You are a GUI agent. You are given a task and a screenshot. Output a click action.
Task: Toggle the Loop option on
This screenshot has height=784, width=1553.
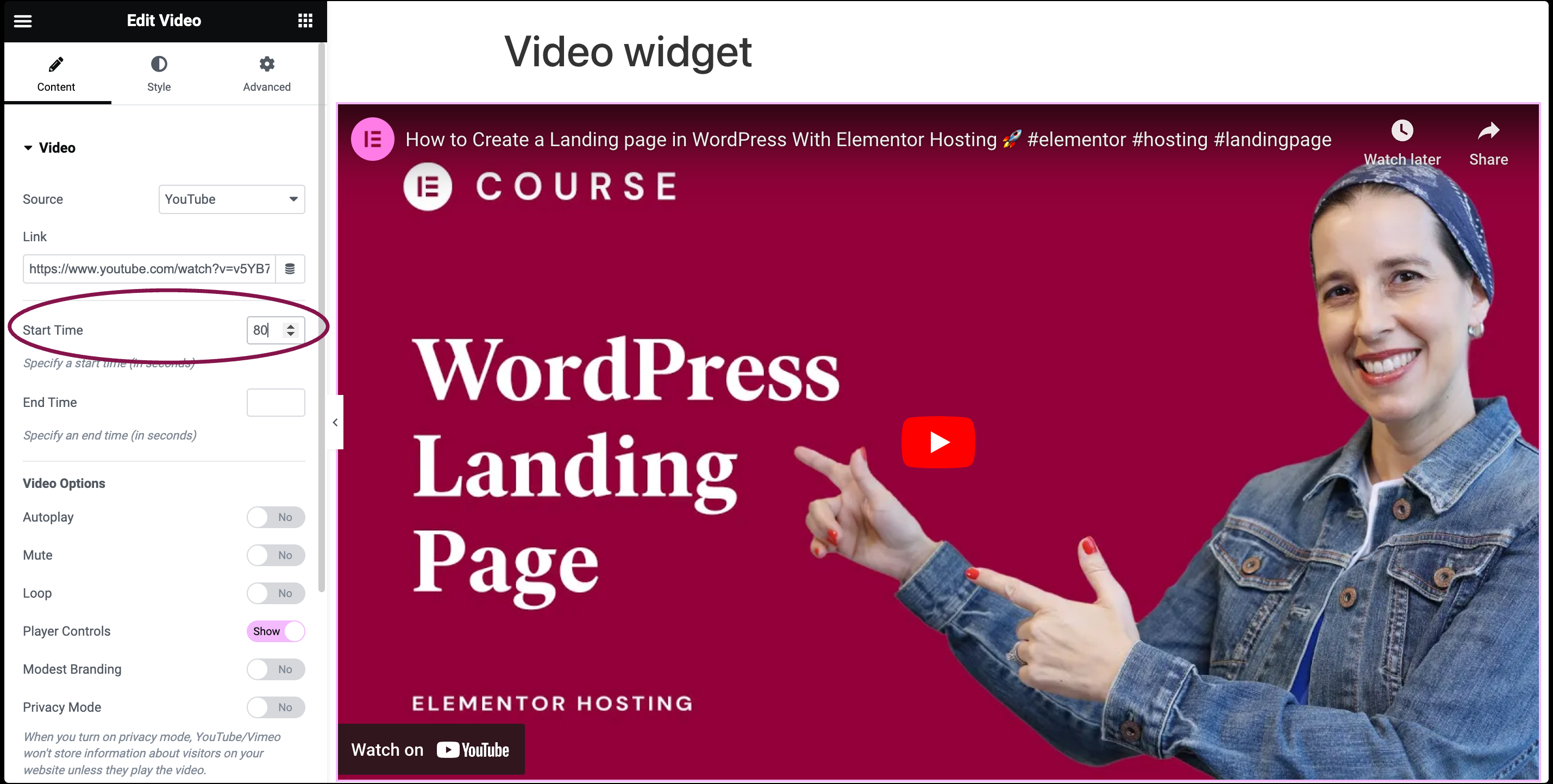[x=276, y=592]
